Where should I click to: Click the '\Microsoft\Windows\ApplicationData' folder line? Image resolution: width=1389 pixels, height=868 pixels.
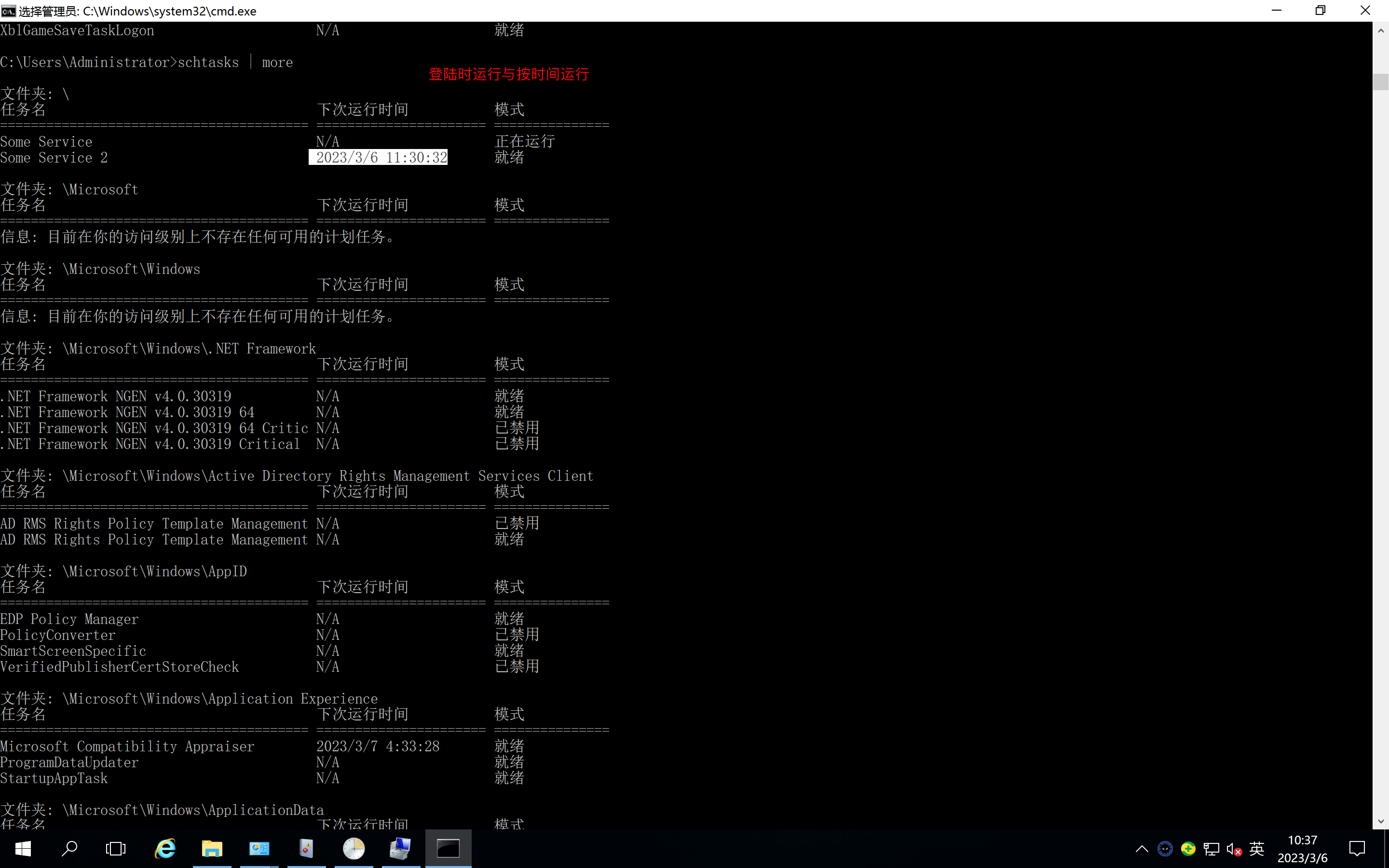pos(162,810)
